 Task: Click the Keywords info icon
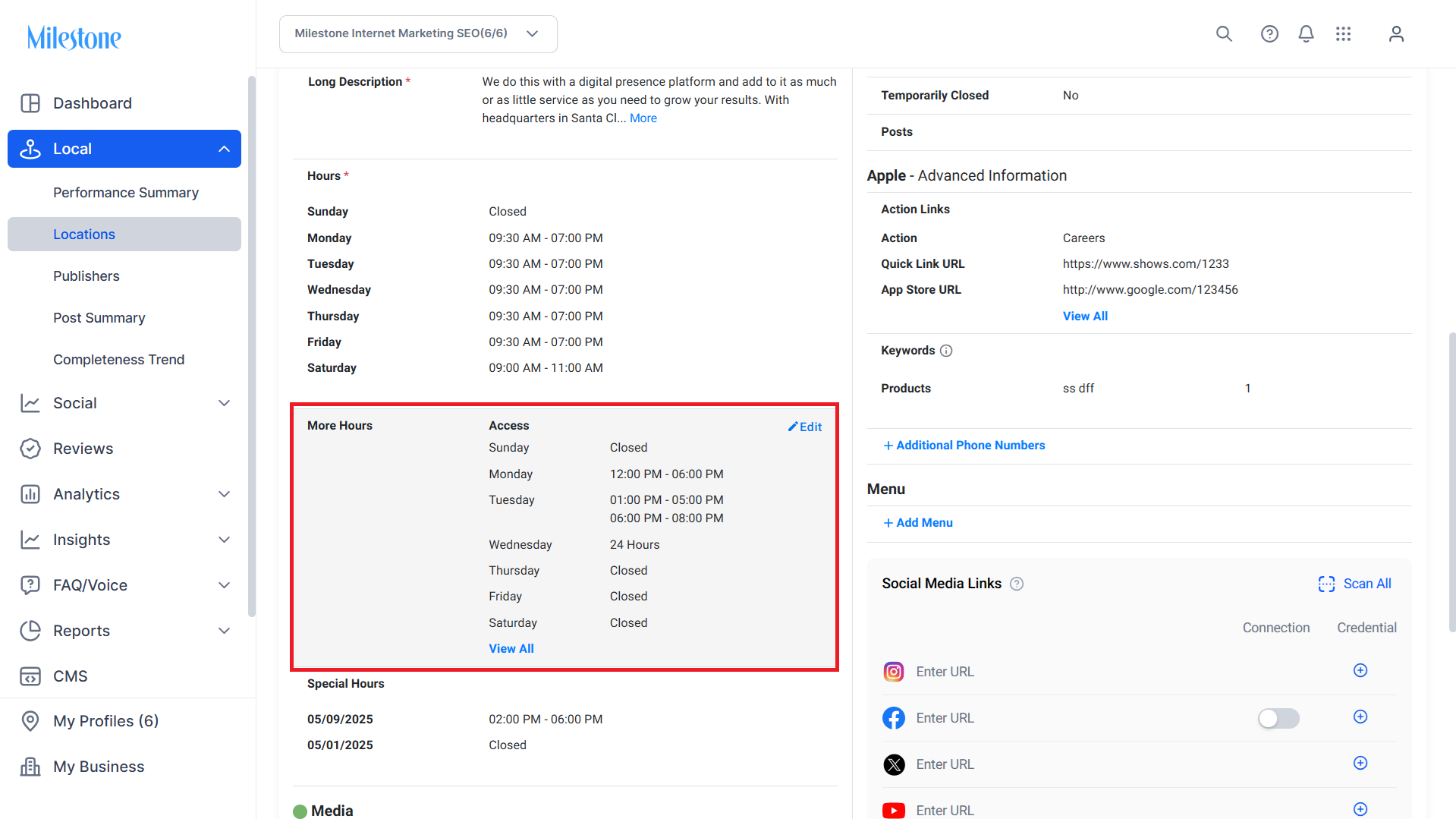coord(946,351)
